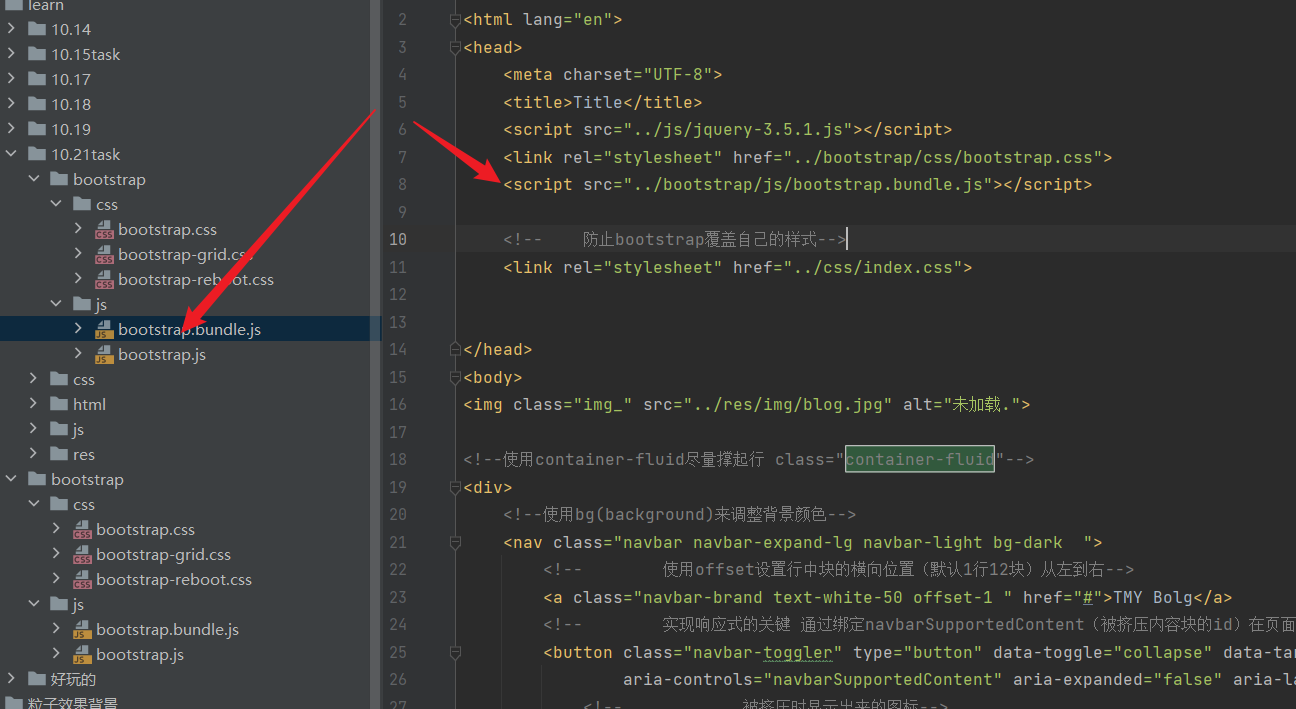Expand the 10.18 folder chevron
This screenshot has width=1296, height=709.
pos(11,105)
